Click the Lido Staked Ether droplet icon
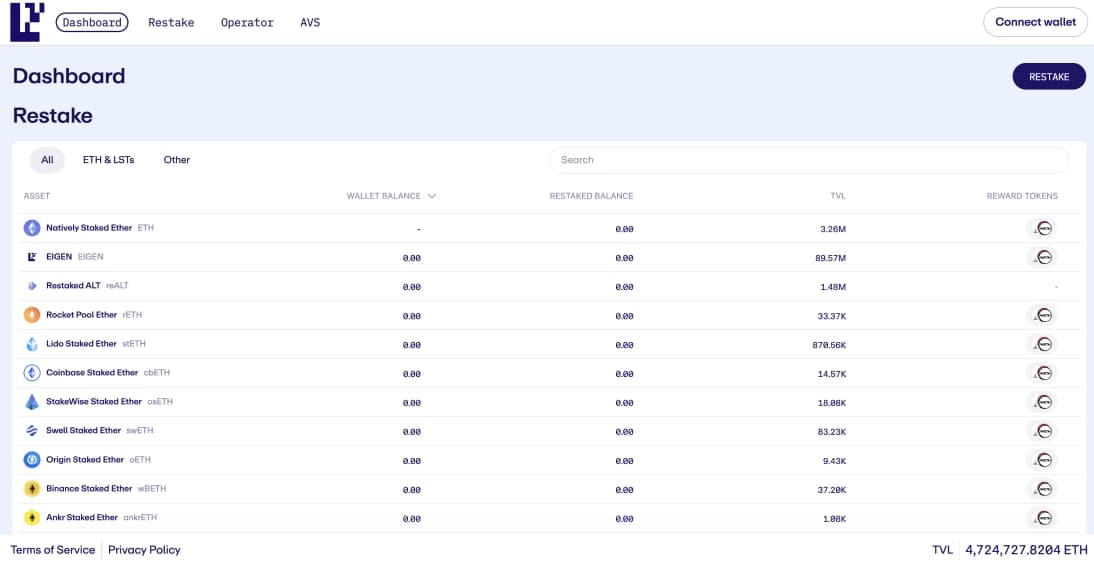This screenshot has width=1094, height=562. pyautogui.click(x=32, y=344)
